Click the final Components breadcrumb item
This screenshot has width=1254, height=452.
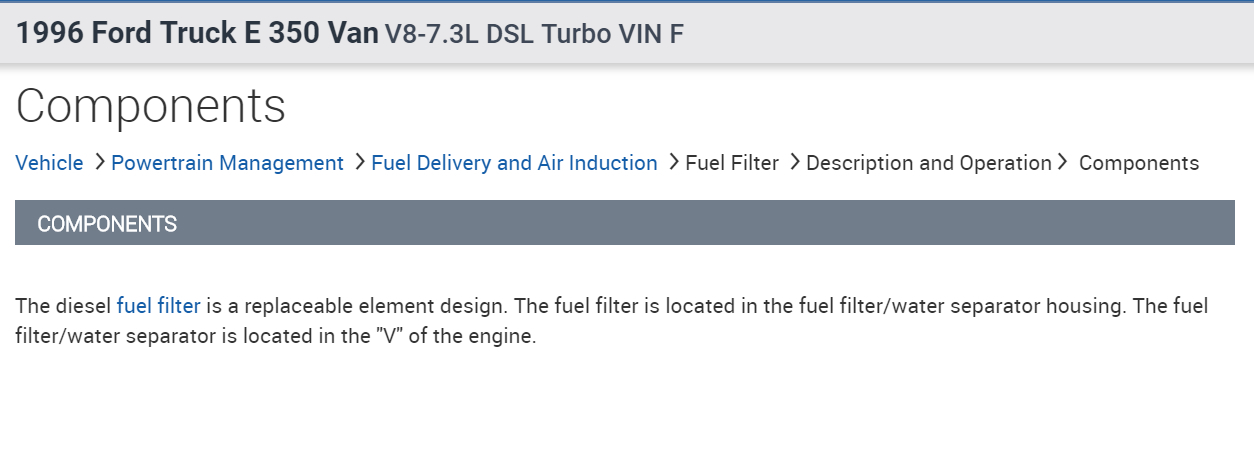point(1138,163)
